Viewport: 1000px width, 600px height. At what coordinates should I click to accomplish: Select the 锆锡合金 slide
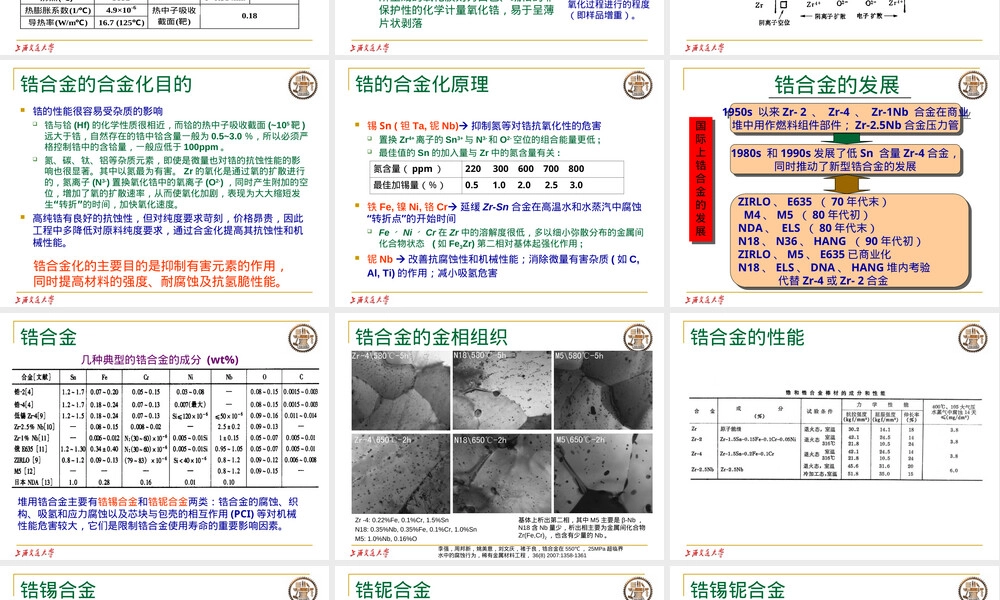pyautogui.click(x=165, y=583)
